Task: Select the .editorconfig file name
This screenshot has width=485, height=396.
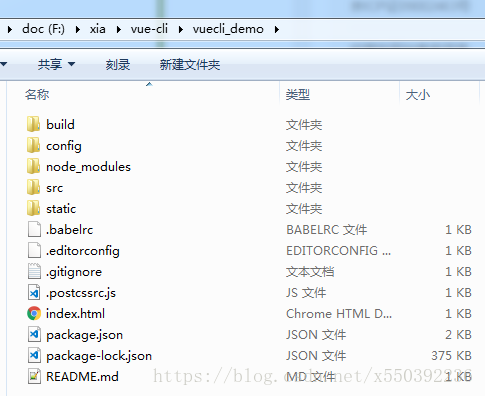Action: [83, 251]
